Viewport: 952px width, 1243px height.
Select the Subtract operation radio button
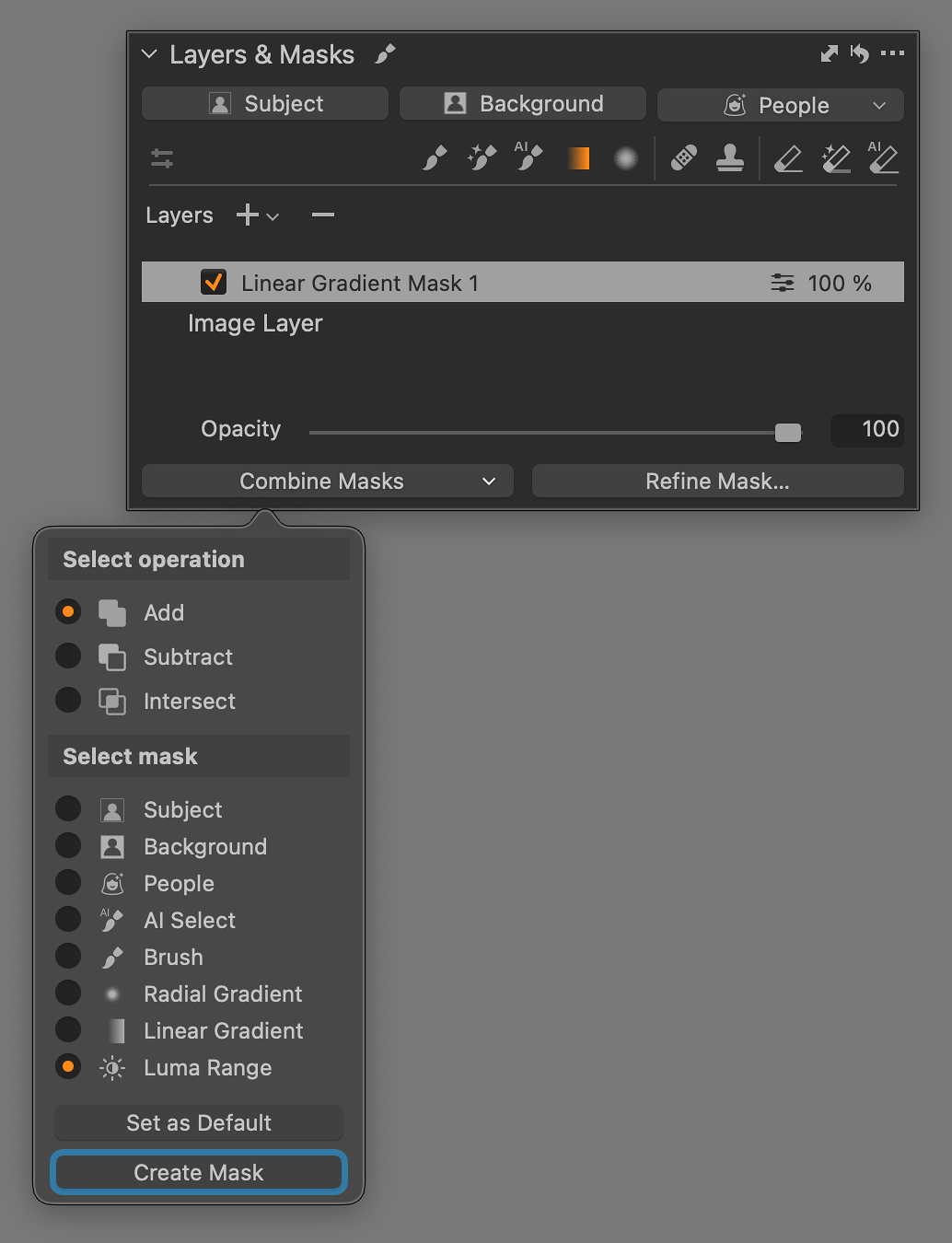click(x=68, y=656)
